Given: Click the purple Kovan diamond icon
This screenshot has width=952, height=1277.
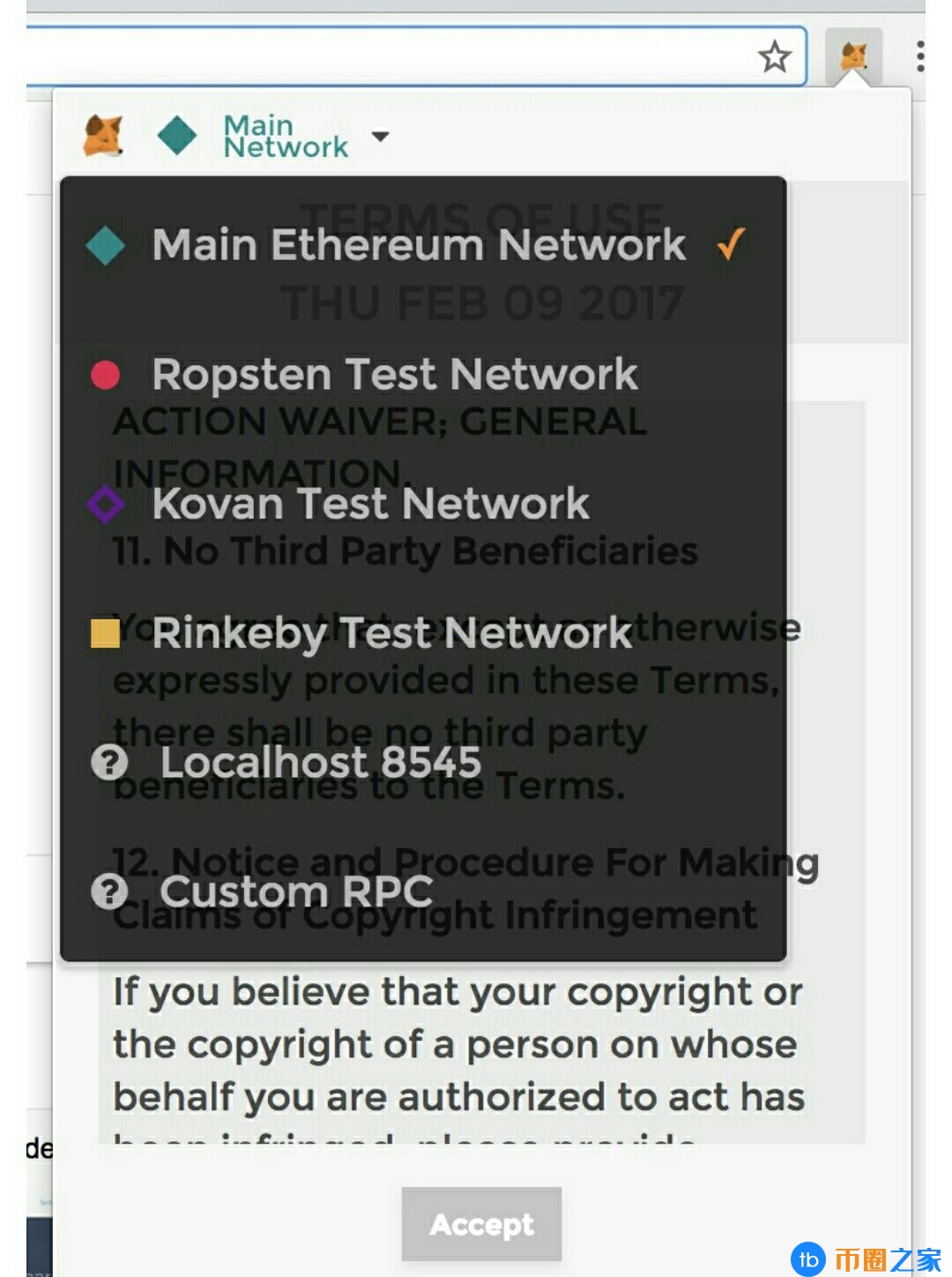Looking at the screenshot, I should pyautogui.click(x=106, y=504).
